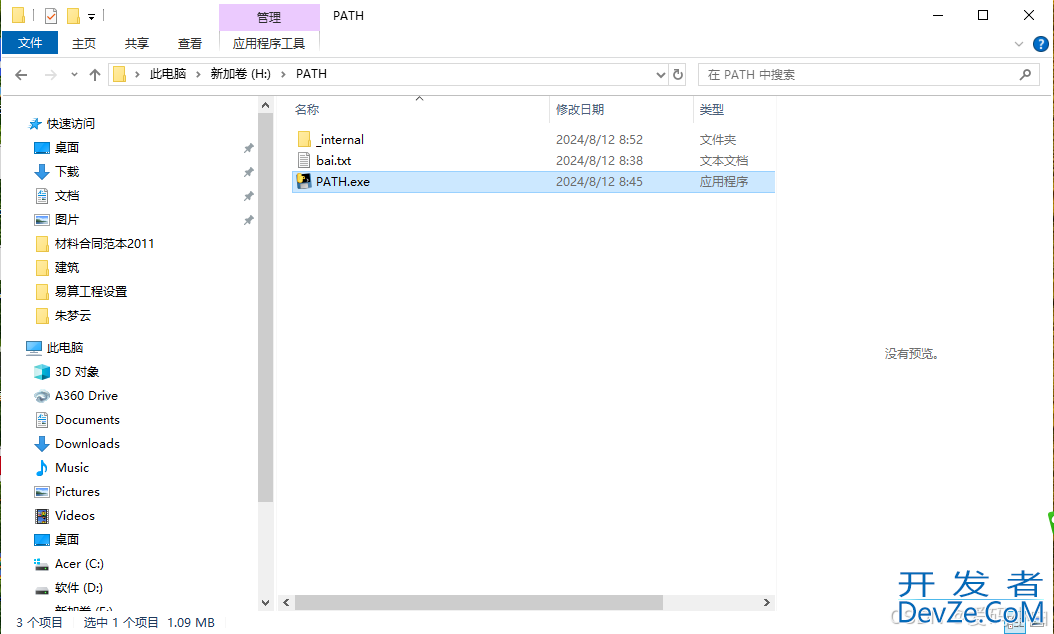Open the 材料合同范本2011 folder

[x=104, y=244]
